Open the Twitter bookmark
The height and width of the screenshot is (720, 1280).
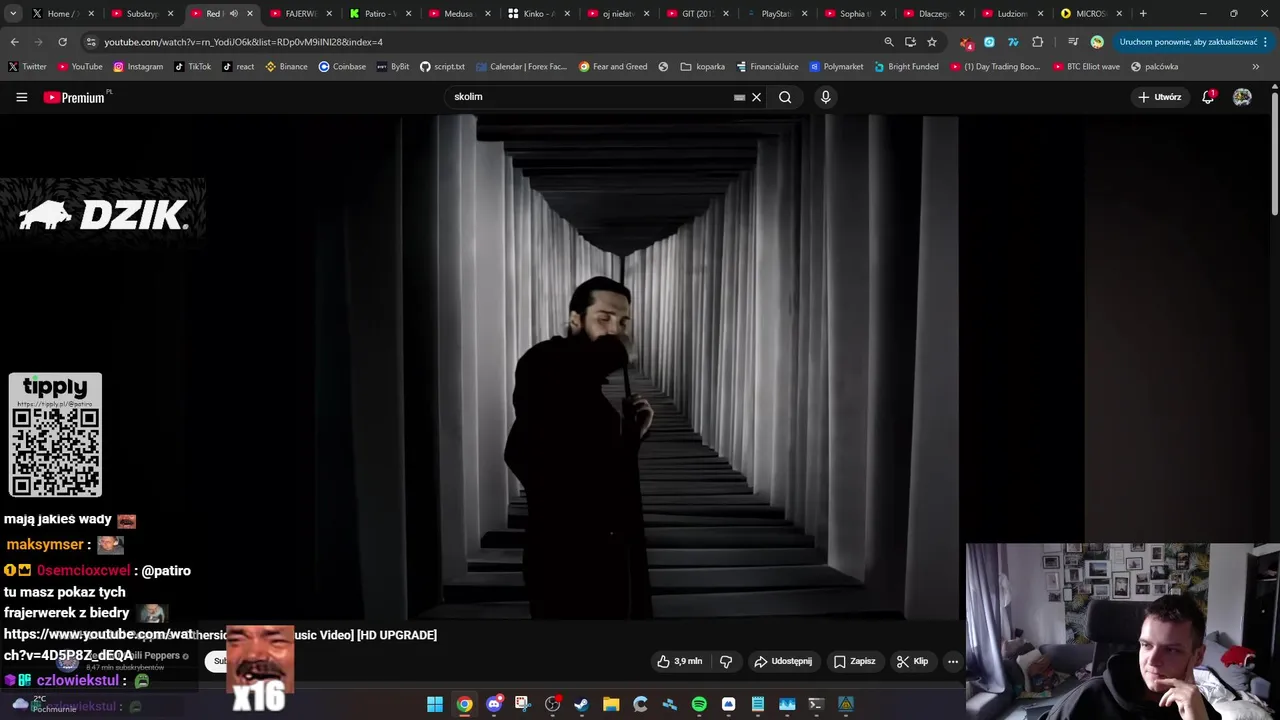coord(28,67)
